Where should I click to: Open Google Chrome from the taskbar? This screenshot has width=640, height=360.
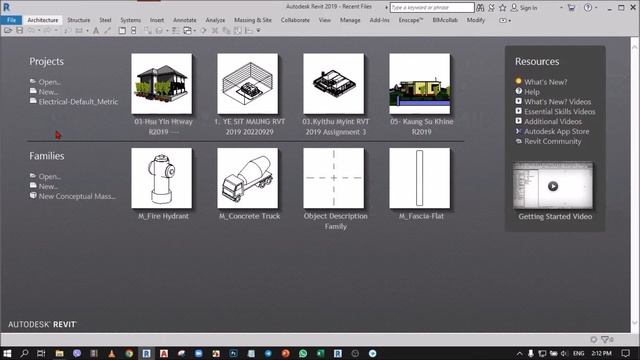129,353
